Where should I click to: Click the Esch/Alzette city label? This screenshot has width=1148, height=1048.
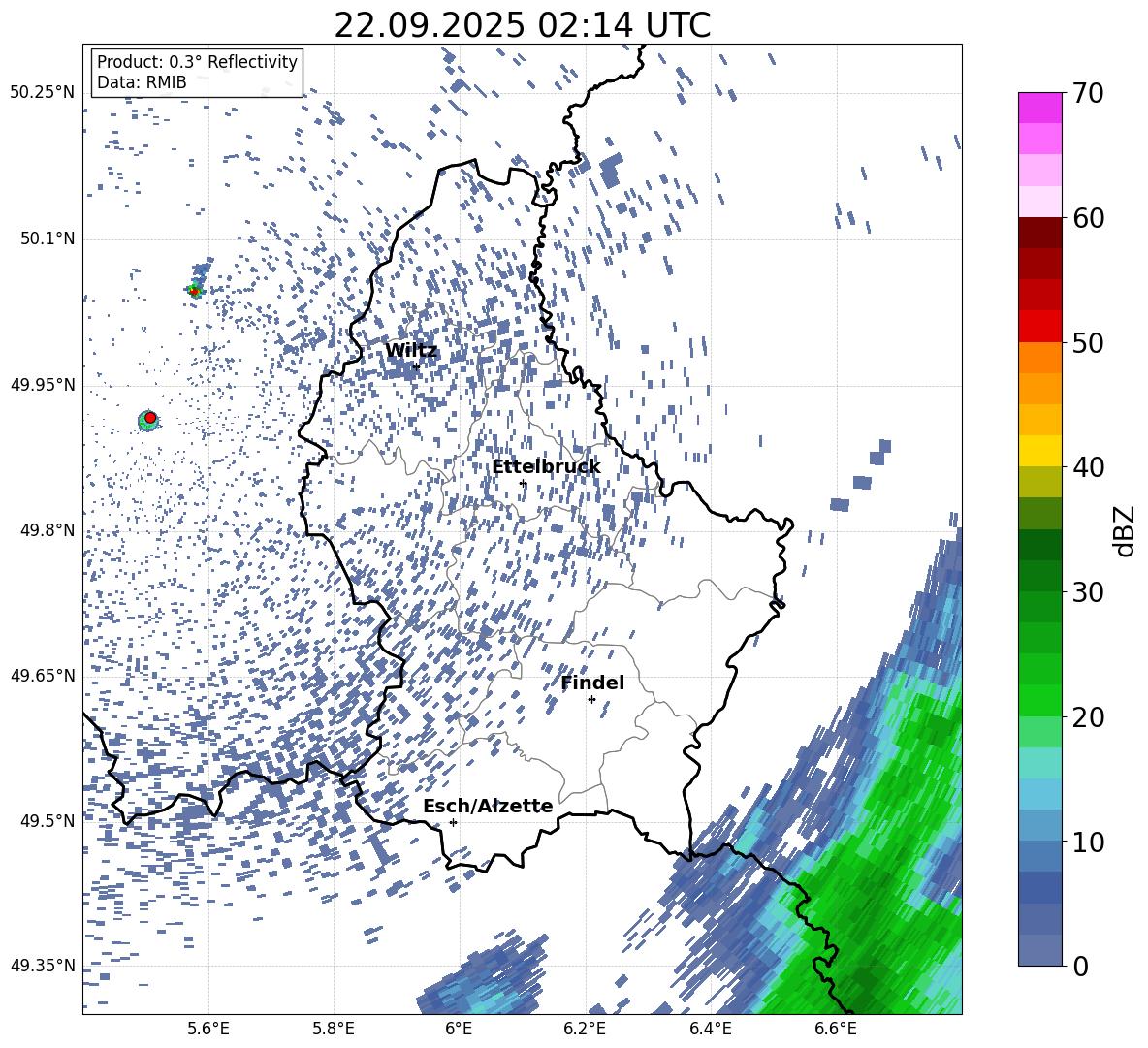pos(488,807)
